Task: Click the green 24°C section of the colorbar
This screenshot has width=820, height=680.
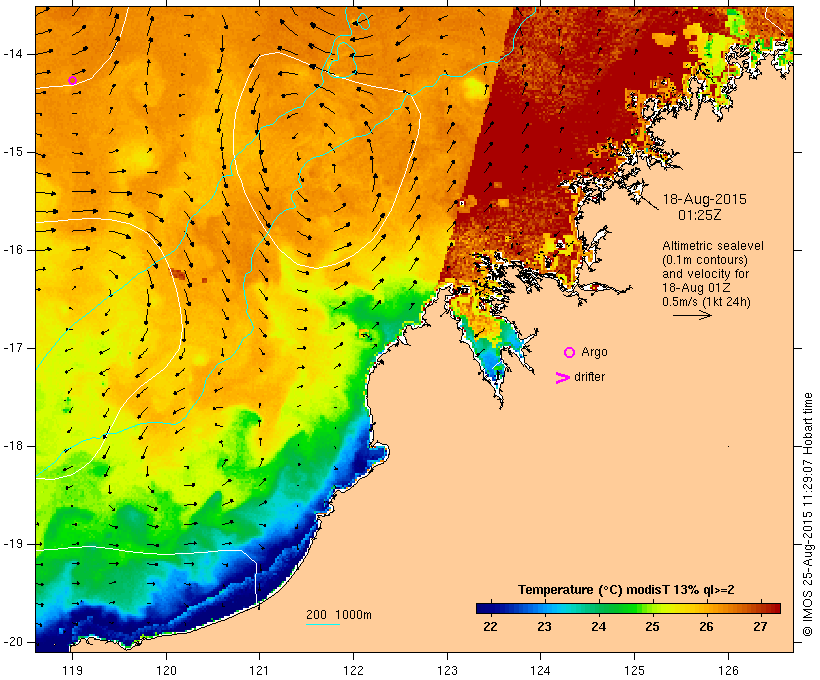Action: coord(598,608)
